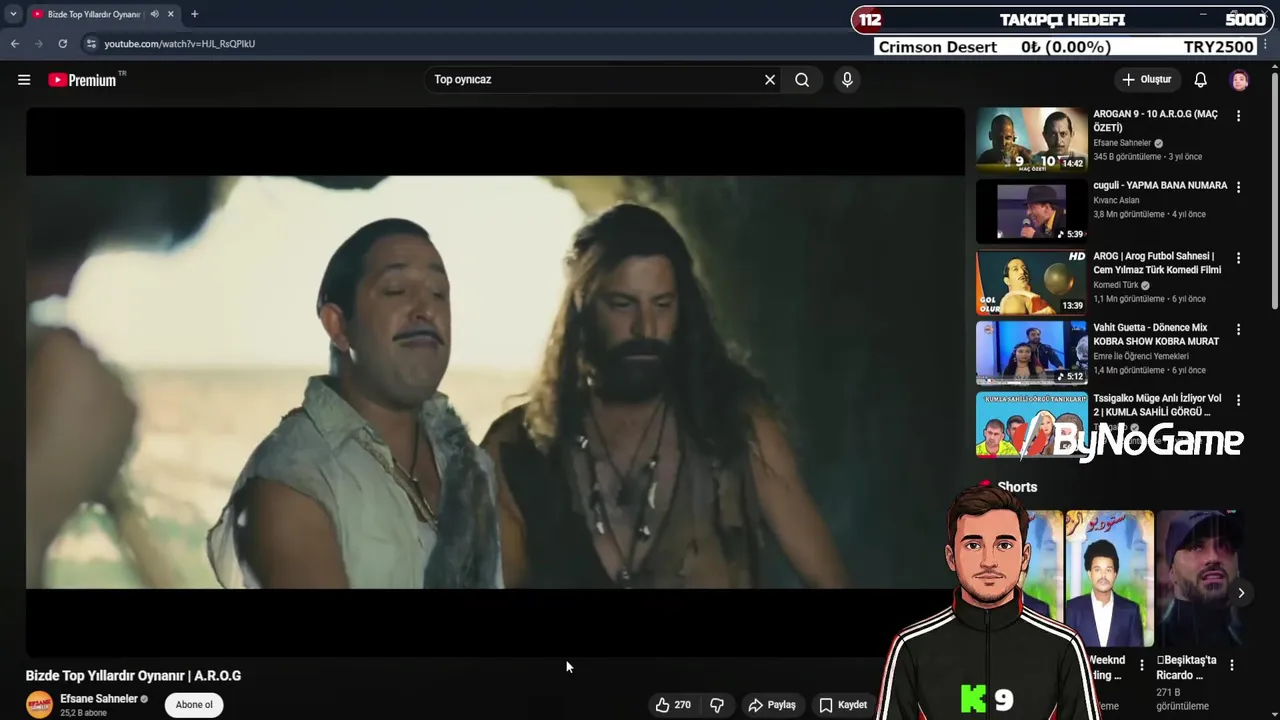Click the browser back arrow

point(15,44)
